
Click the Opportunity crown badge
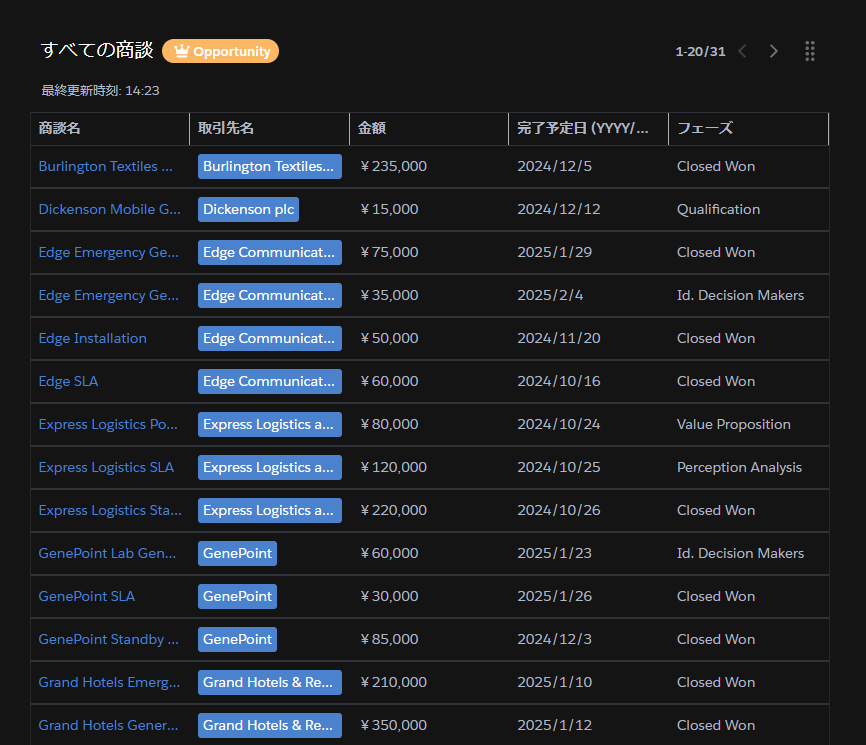(x=220, y=51)
